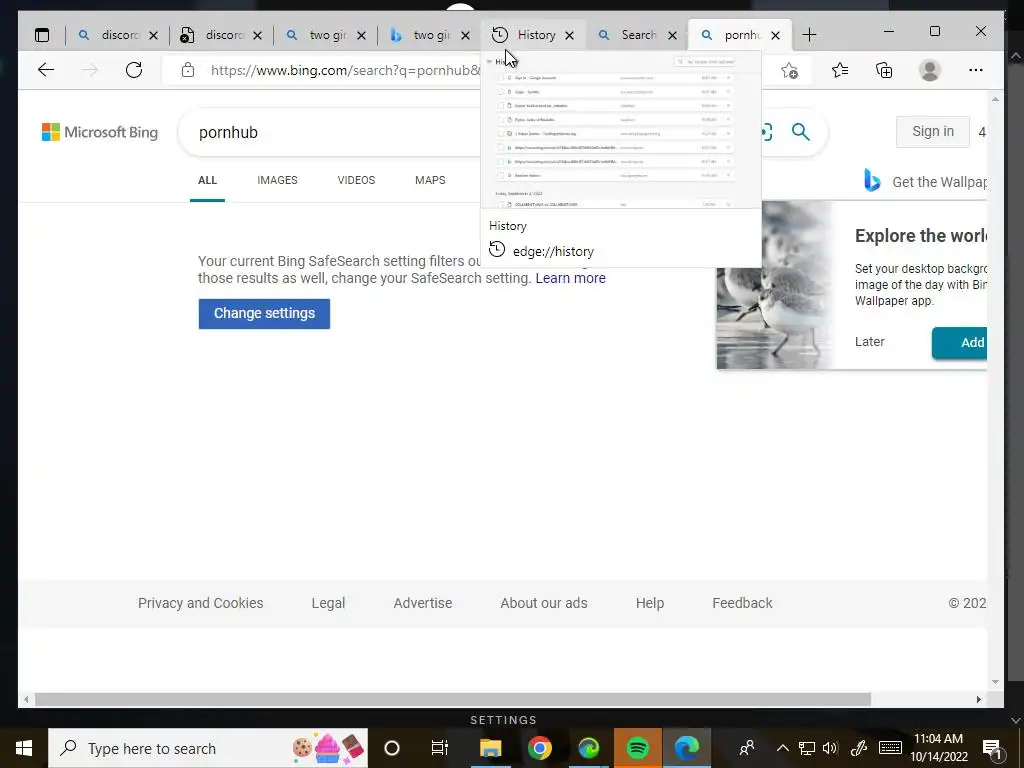Dismiss wallpaper promo with Later
The width and height of the screenshot is (1024, 768).
click(x=869, y=342)
